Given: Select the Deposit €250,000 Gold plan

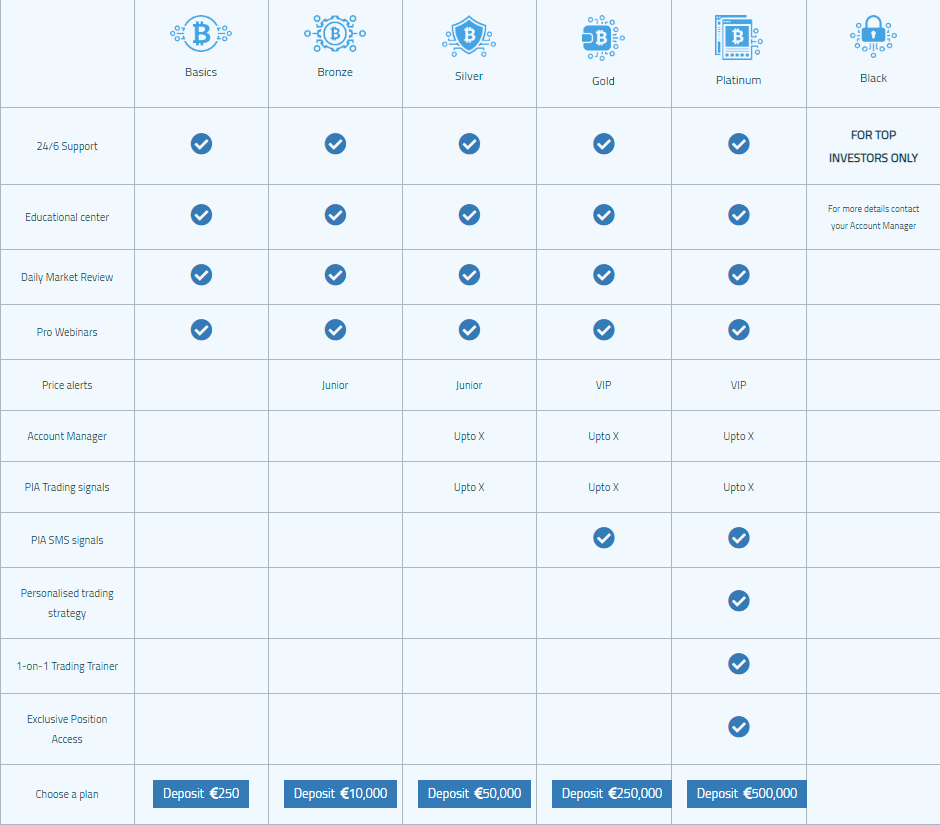Looking at the screenshot, I should [611, 794].
